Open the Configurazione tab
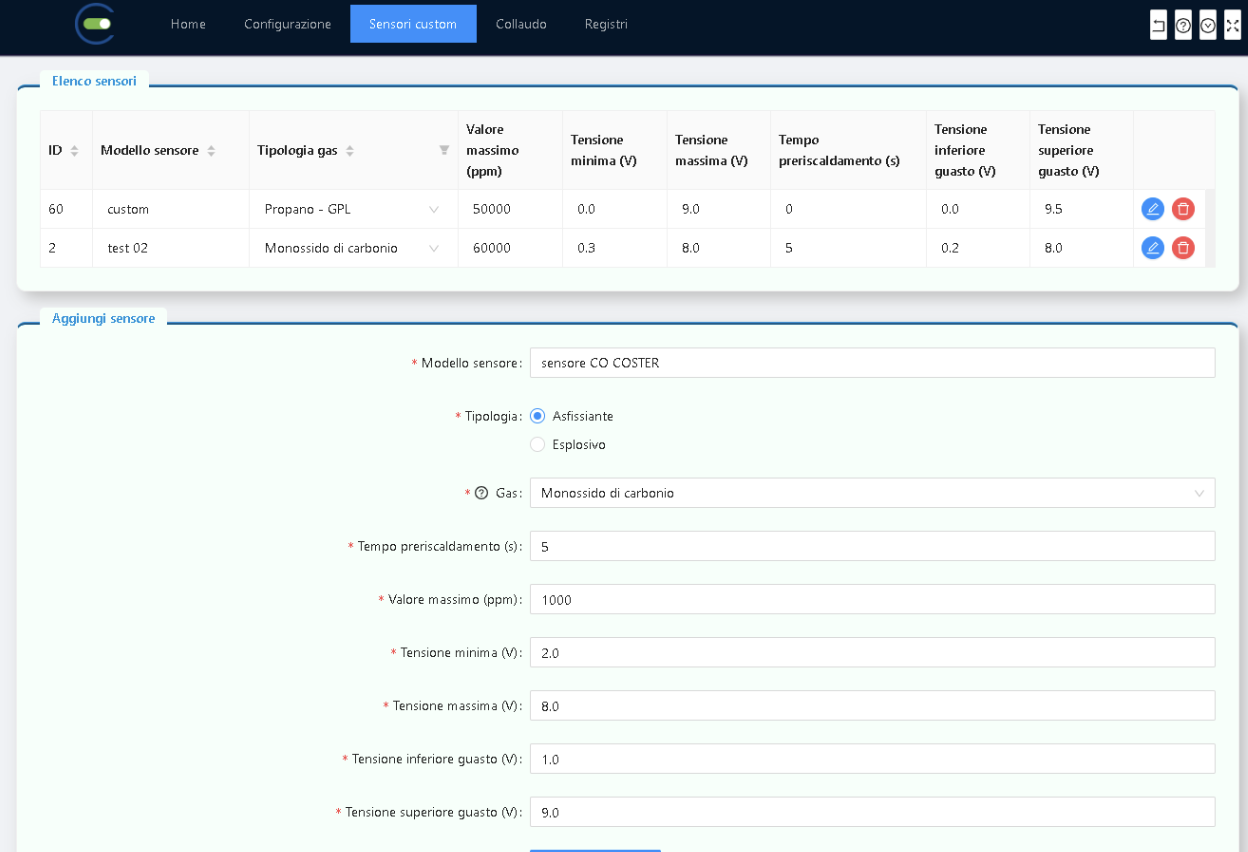Viewport: 1248px width, 852px height. pyautogui.click(x=288, y=24)
